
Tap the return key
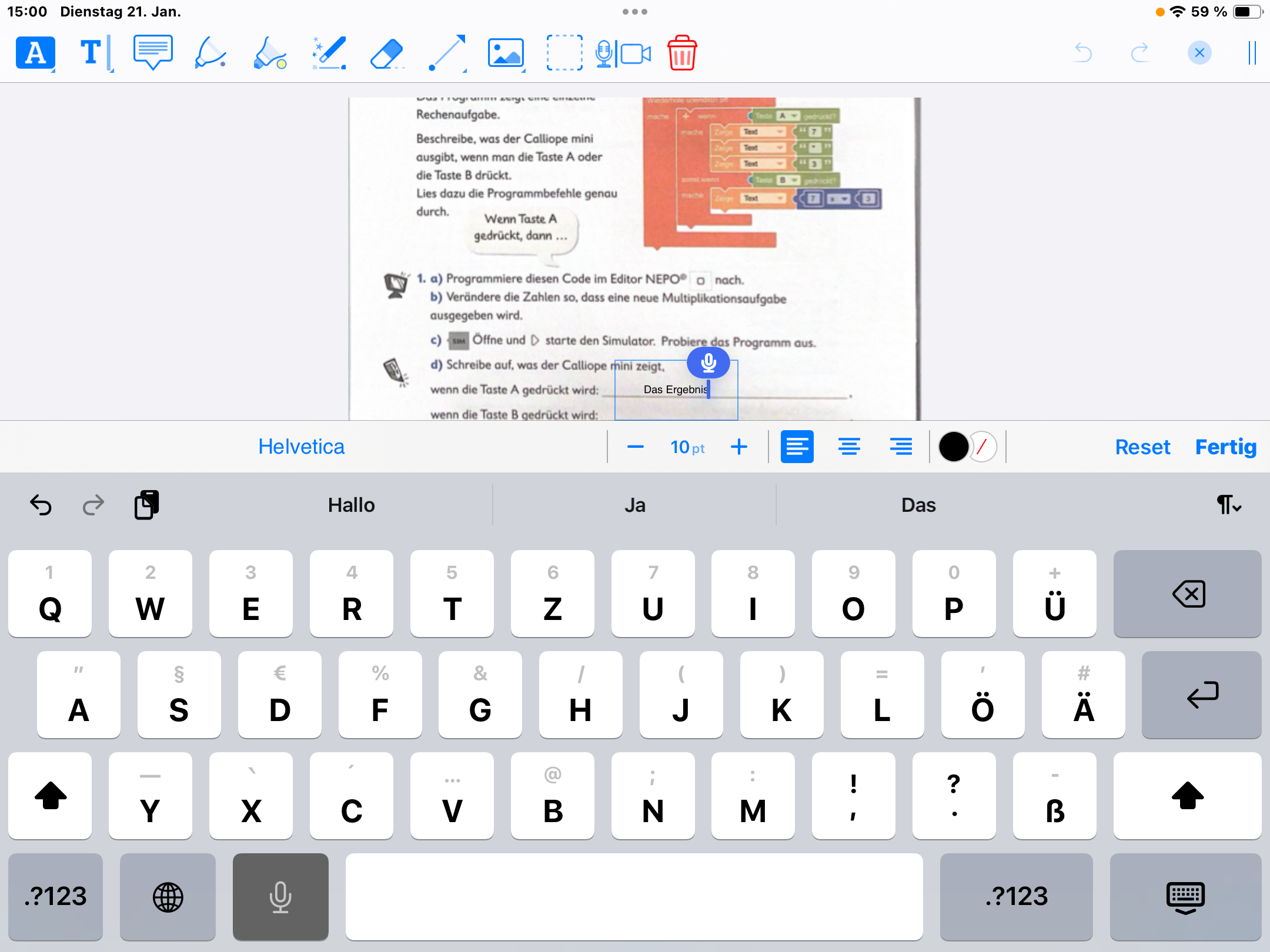(x=1201, y=695)
